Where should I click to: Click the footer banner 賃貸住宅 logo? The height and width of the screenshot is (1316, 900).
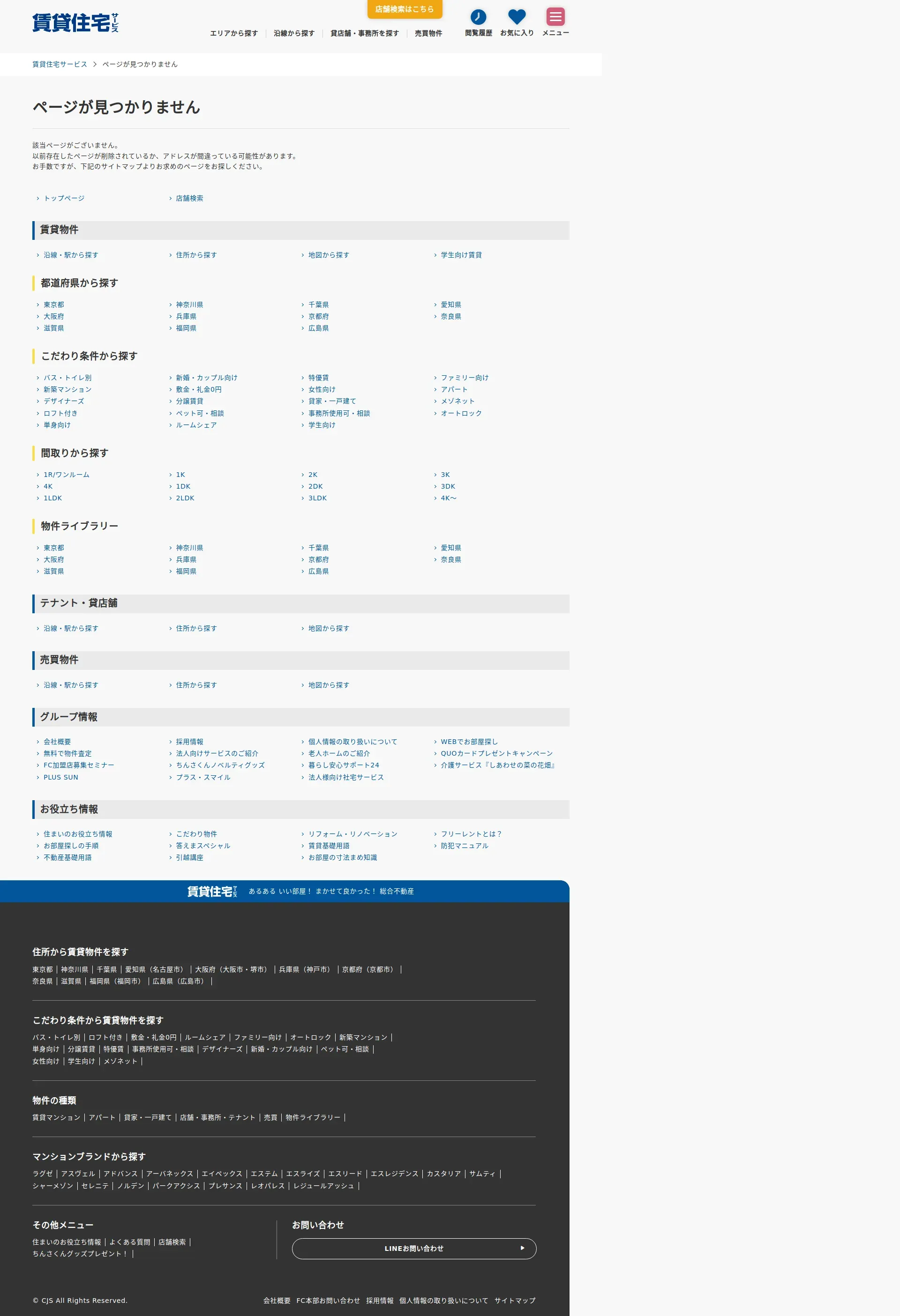click(212, 891)
